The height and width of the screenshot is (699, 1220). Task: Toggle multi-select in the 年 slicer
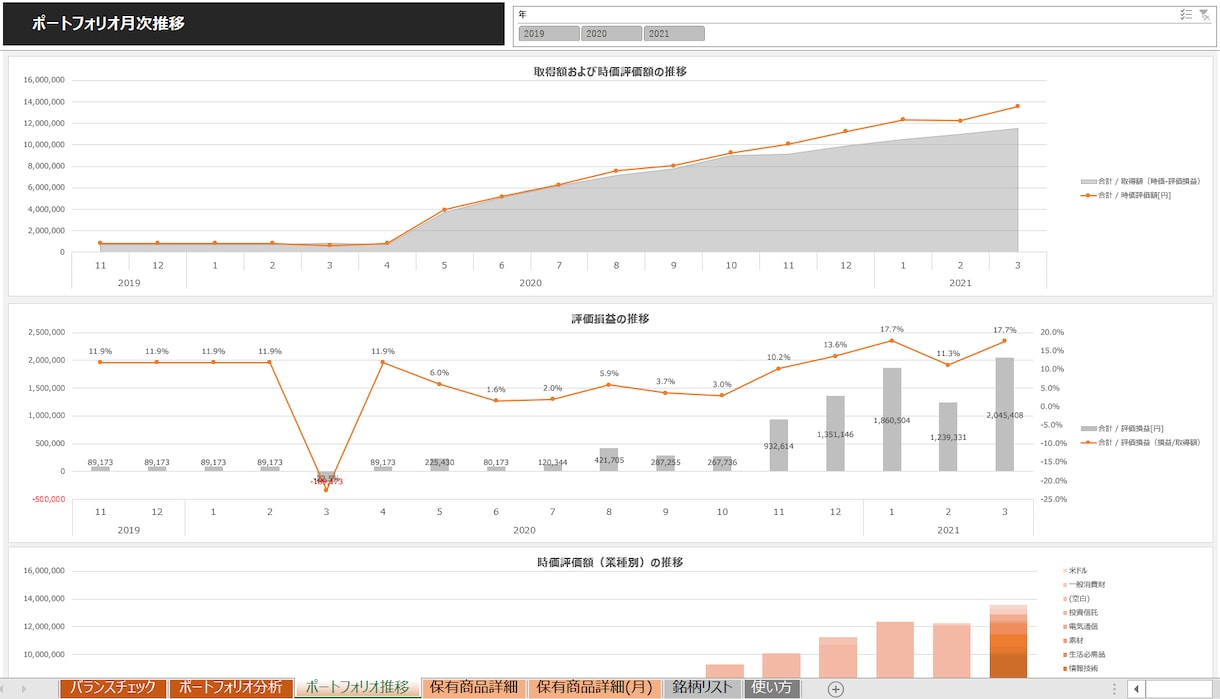point(1186,14)
